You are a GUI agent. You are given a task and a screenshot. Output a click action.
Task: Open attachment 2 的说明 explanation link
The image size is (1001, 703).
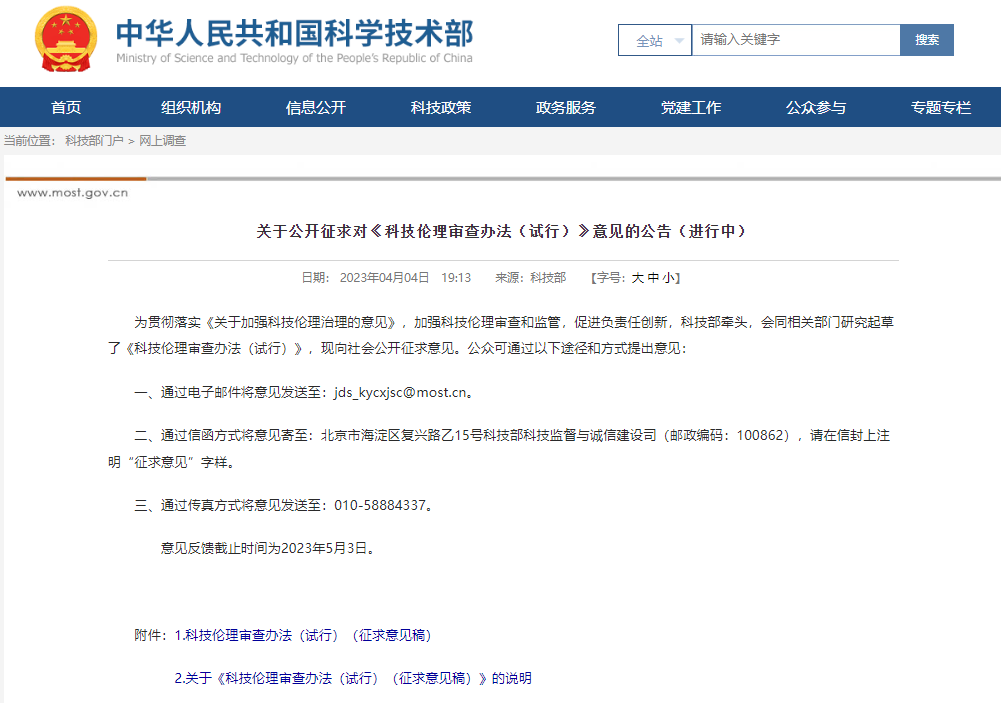click(x=353, y=678)
